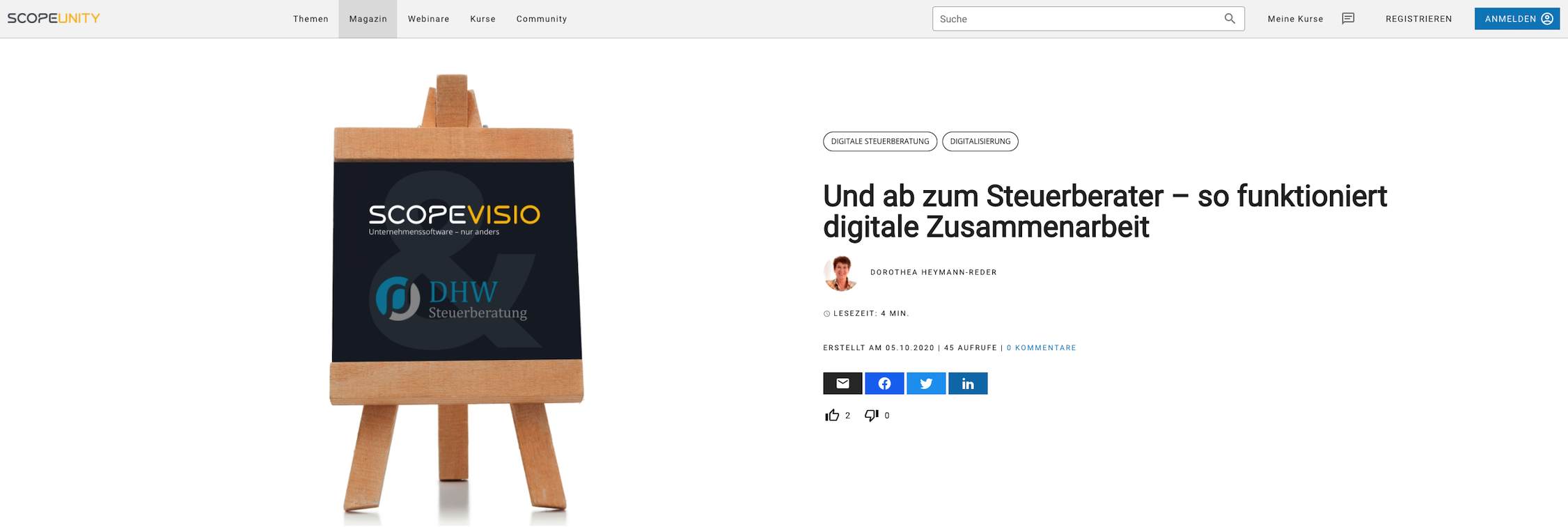Open the Kurse menu item
This screenshot has width=1568, height=527.
pos(483,19)
